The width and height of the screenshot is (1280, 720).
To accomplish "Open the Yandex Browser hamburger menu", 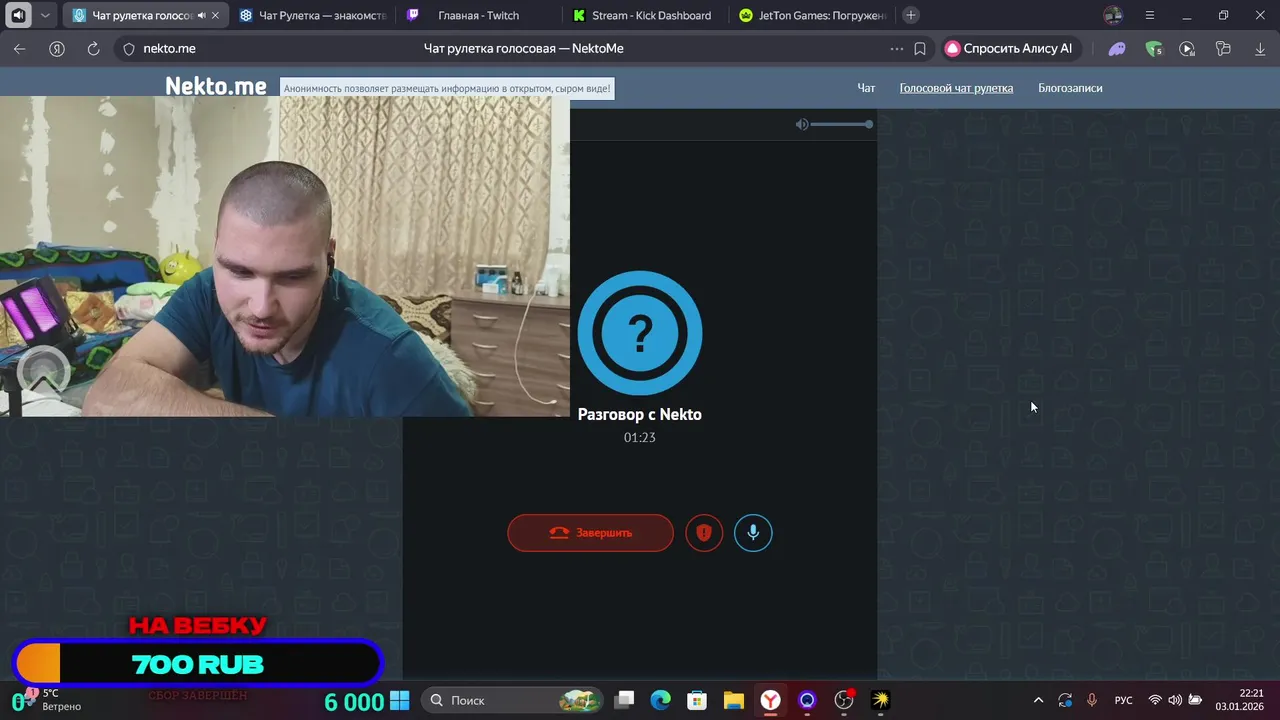I will [1150, 15].
